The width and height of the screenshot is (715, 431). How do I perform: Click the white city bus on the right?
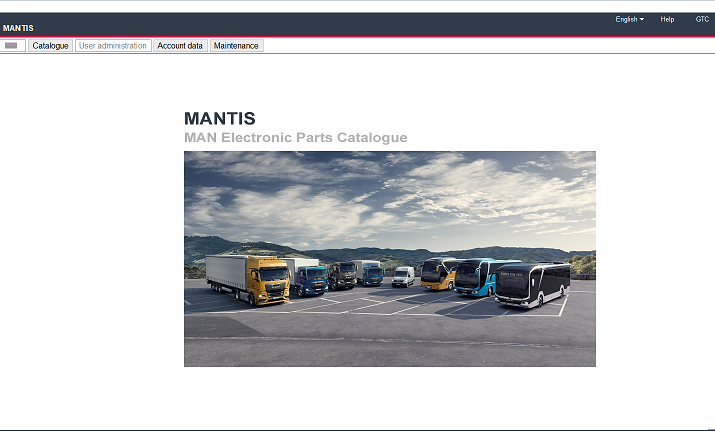[532, 285]
